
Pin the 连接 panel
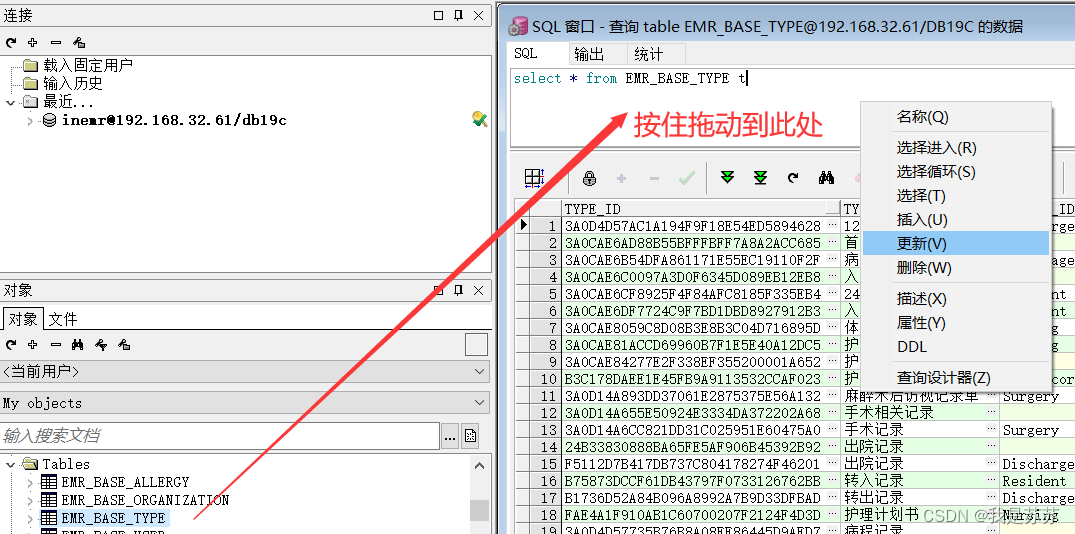pos(459,15)
